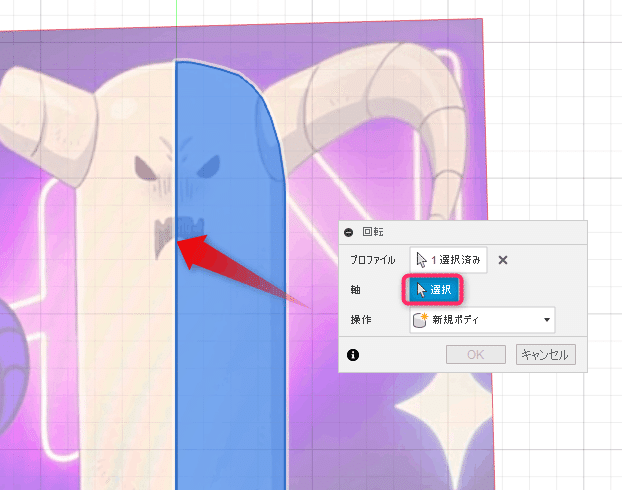Clear the profile selection with the X
This screenshot has width=622, height=490.
pos(503,260)
